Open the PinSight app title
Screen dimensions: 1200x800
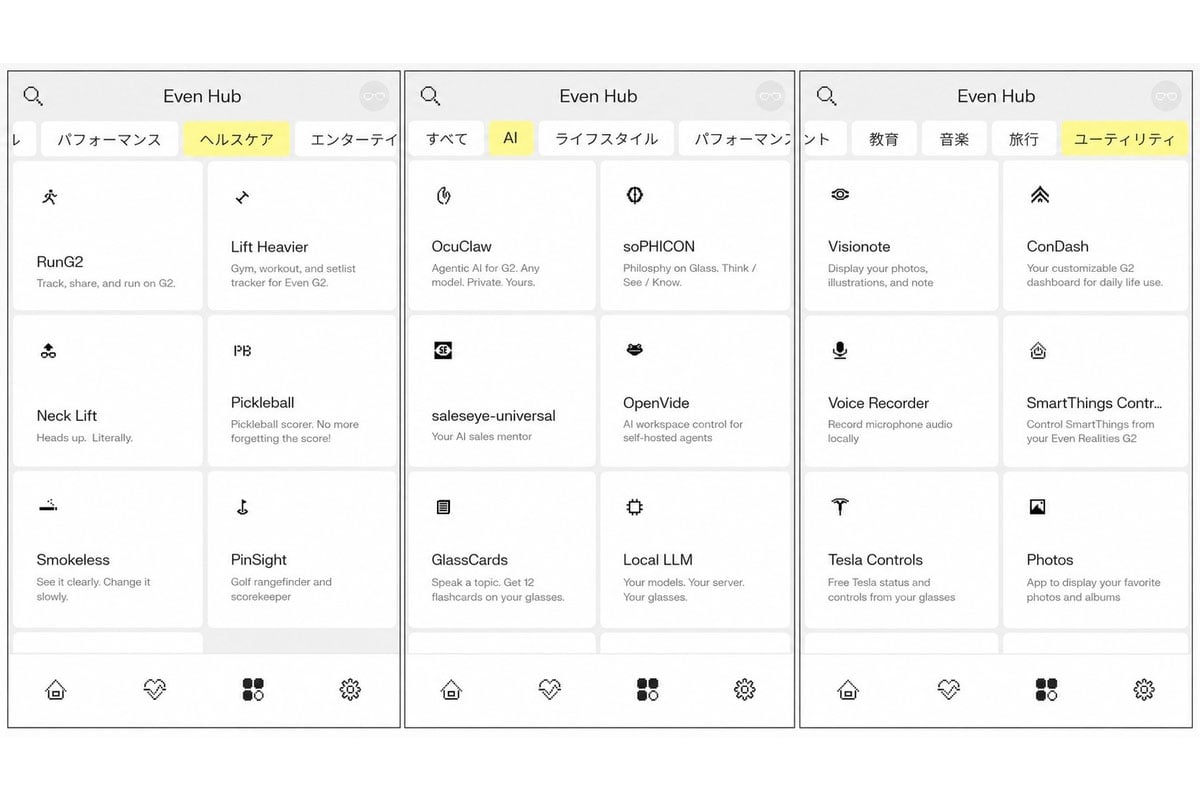[x=259, y=560]
